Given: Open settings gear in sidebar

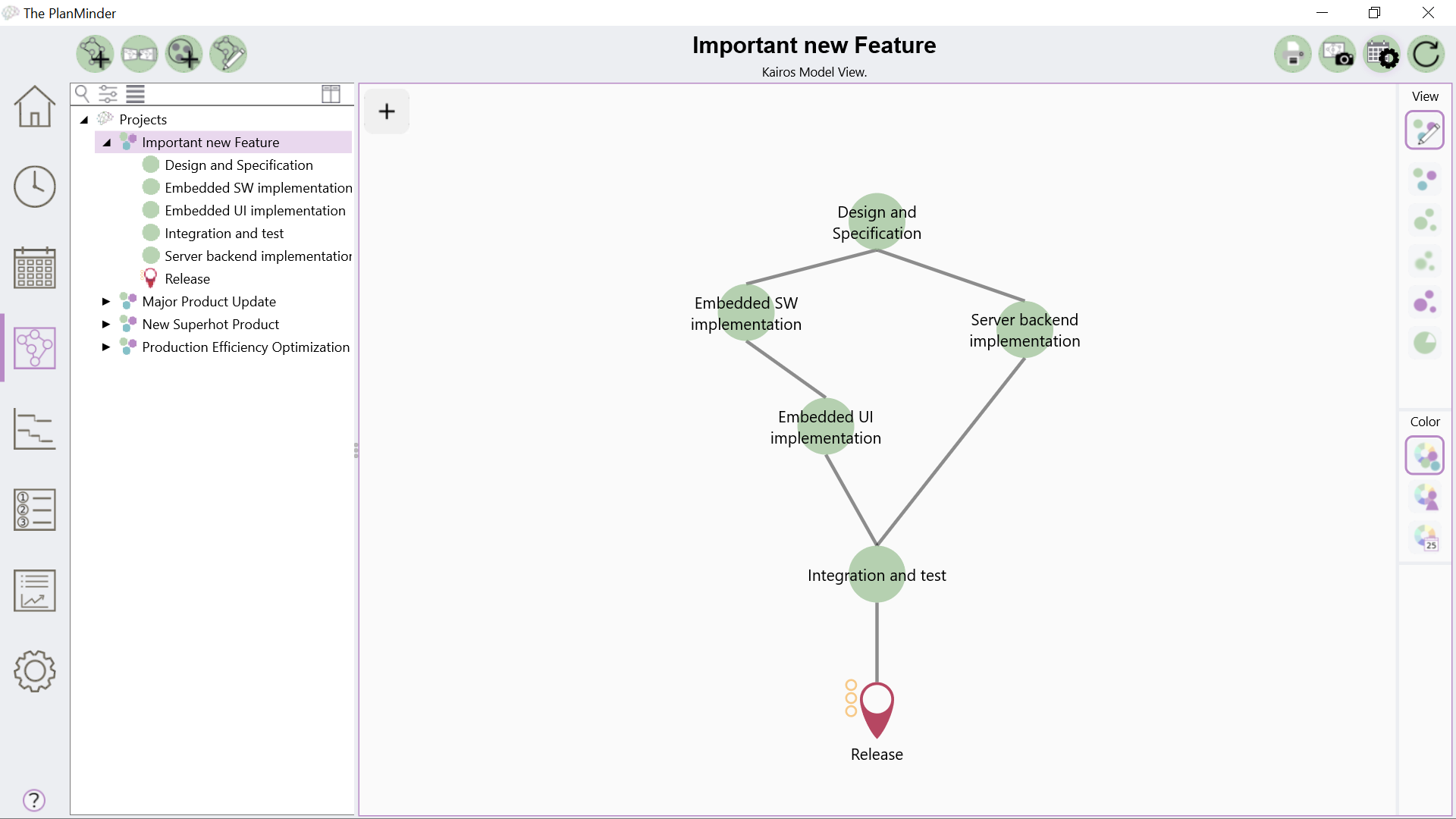Looking at the screenshot, I should 34,671.
